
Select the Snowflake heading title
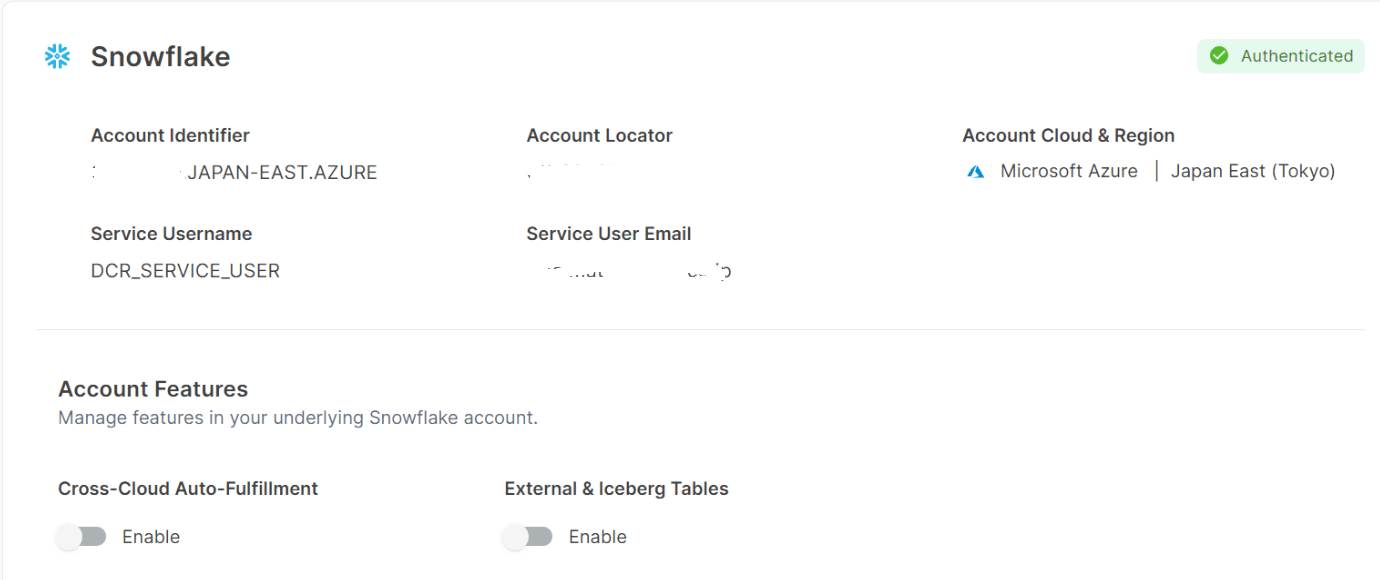coord(160,57)
